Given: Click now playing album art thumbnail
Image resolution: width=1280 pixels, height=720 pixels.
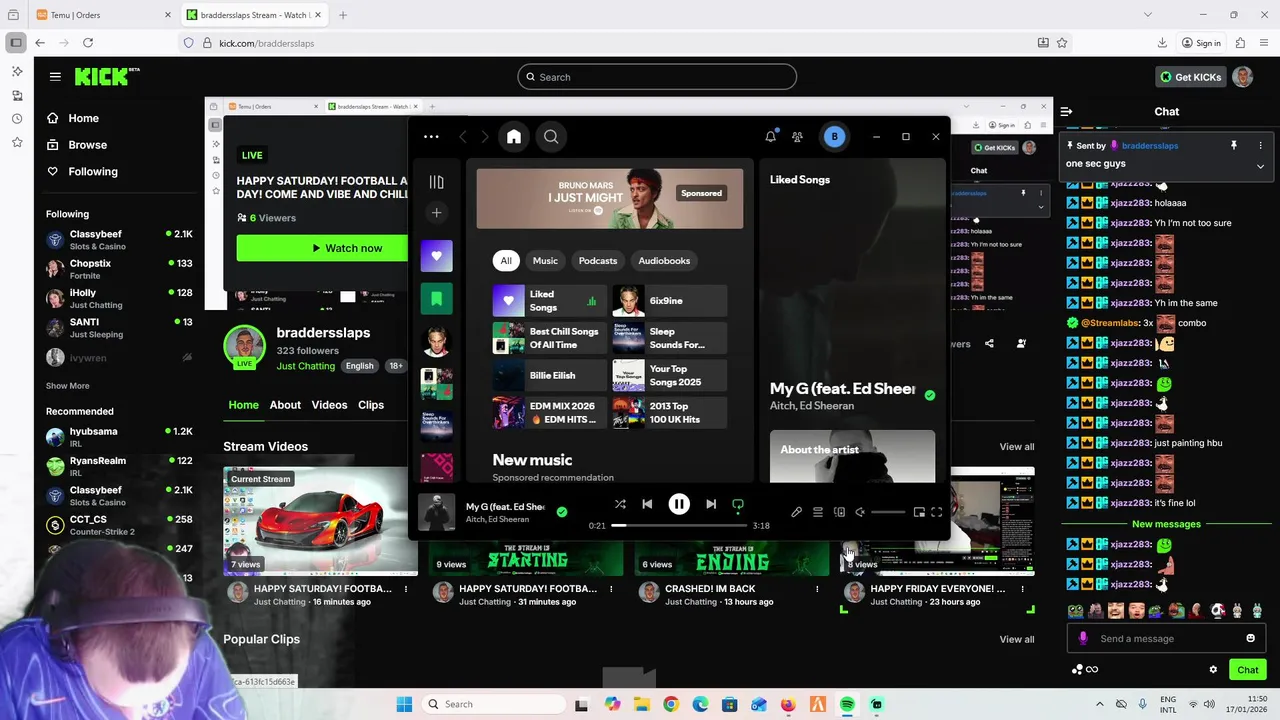Looking at the screenshot, I should tap(436, 512).
